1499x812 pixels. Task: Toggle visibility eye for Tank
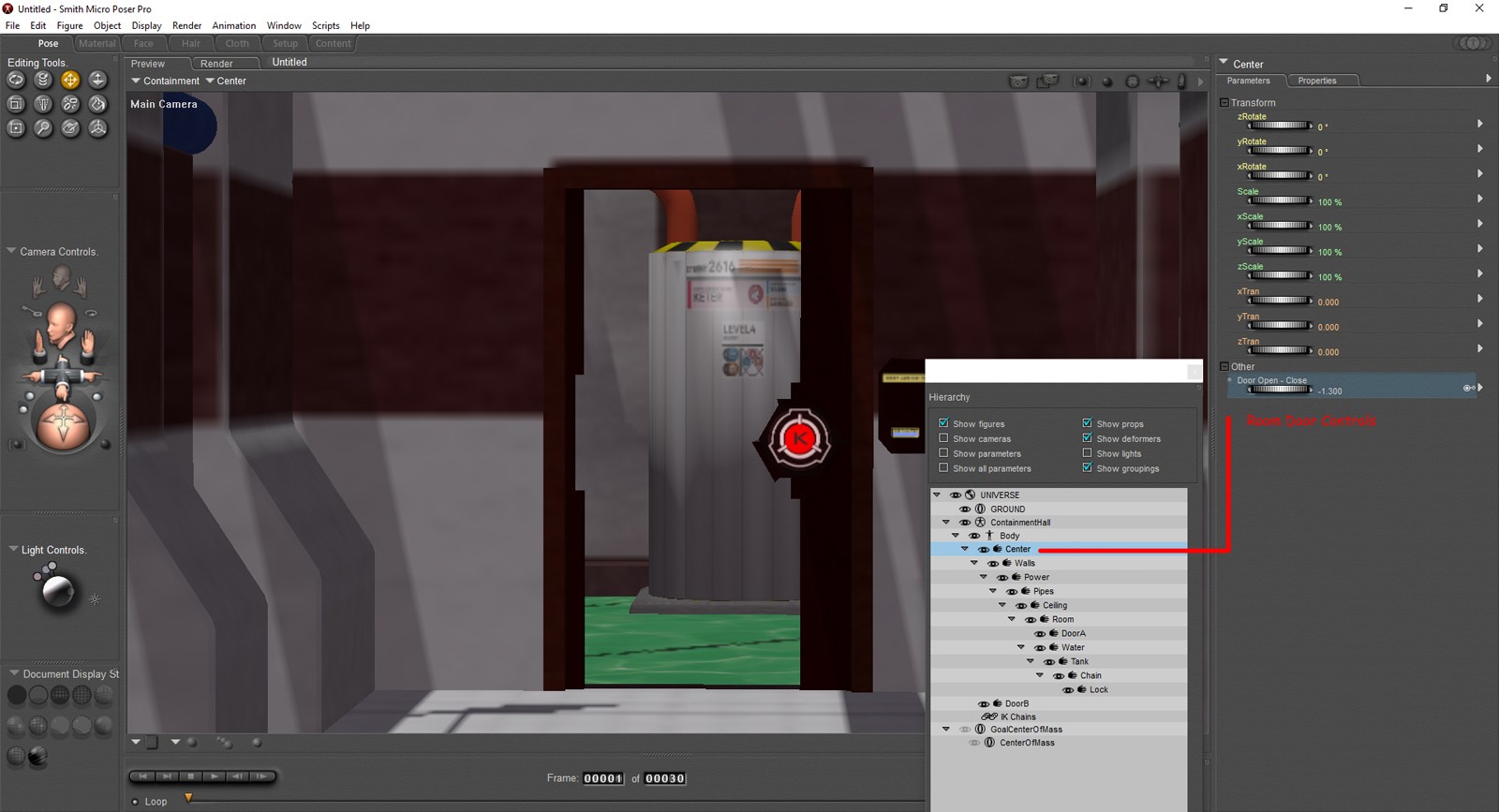coord(1049,662)
